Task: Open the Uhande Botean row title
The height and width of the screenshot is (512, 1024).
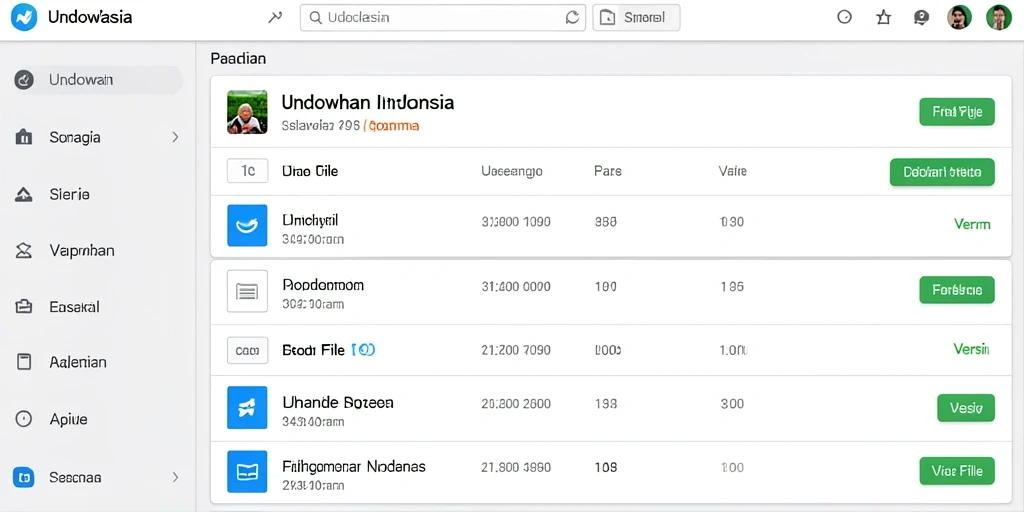Action: 338,402
